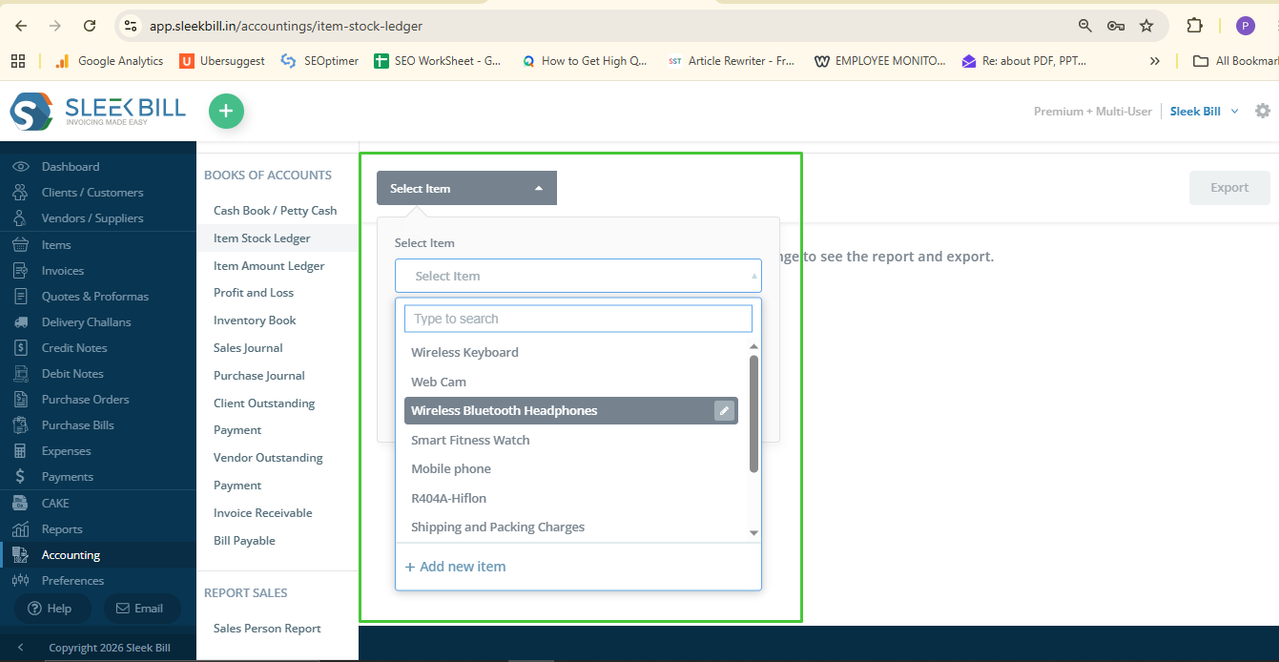Viewport: 1279px width, 662px height.
Task: Open Purchase Journal
Action: tap(259, 375)
